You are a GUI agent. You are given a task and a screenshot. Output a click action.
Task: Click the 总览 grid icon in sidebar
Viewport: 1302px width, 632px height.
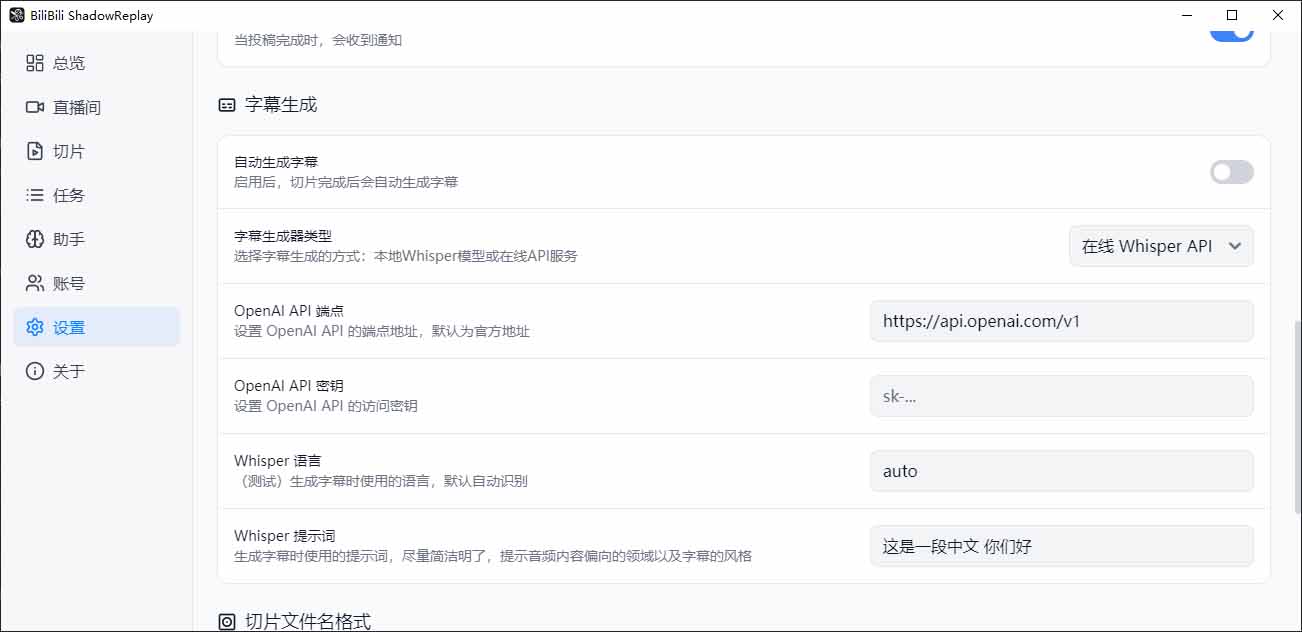35,63
